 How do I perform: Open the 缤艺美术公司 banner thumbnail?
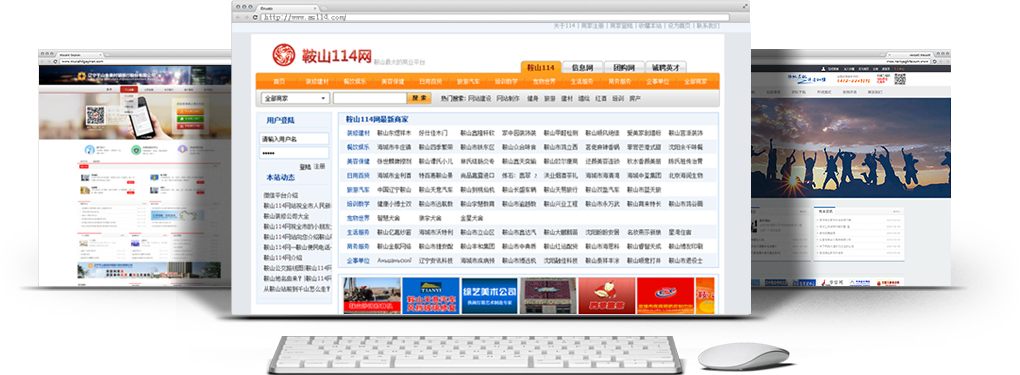coord(489,296)
